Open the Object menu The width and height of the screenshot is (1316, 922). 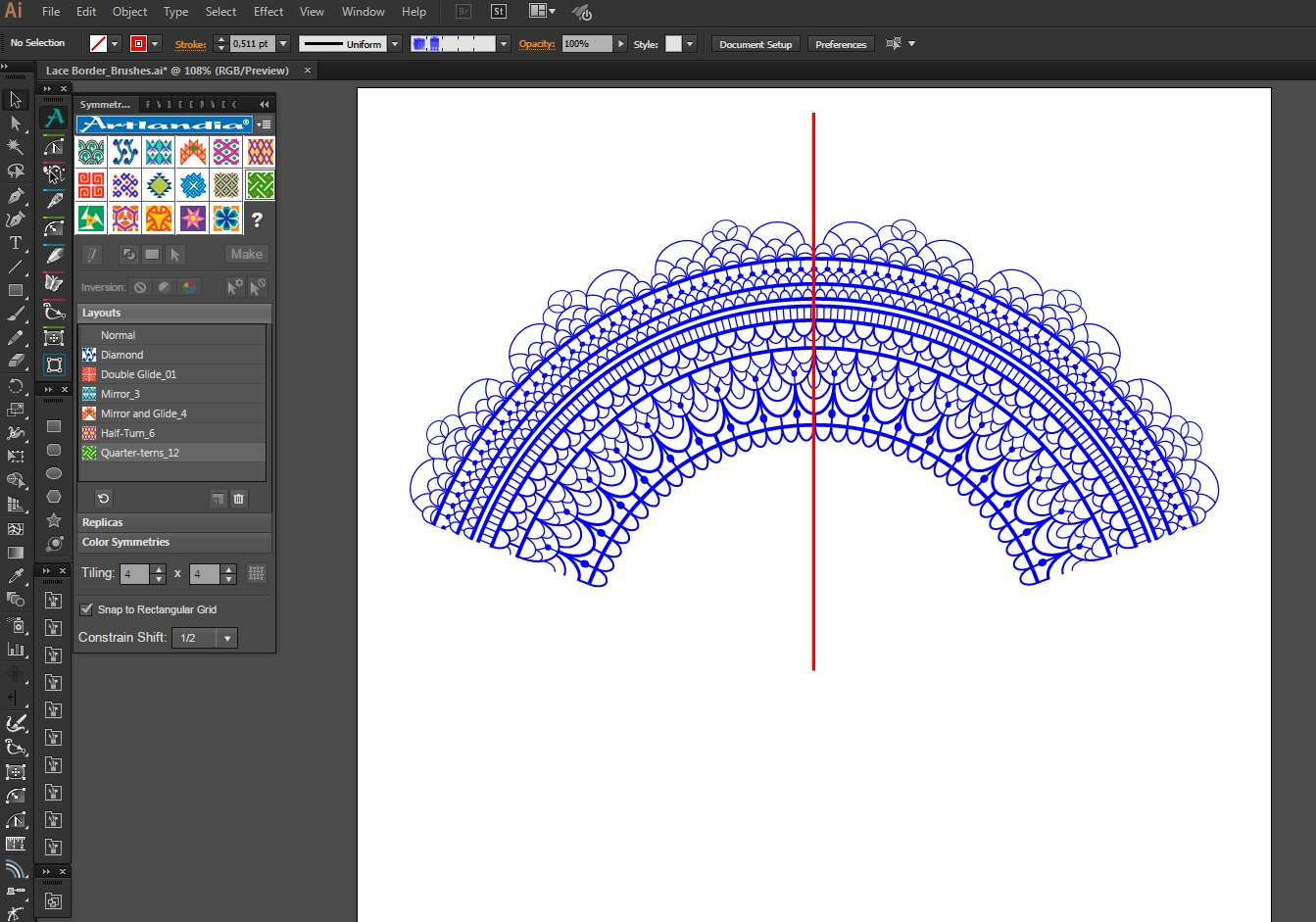(x=129, y=12)
